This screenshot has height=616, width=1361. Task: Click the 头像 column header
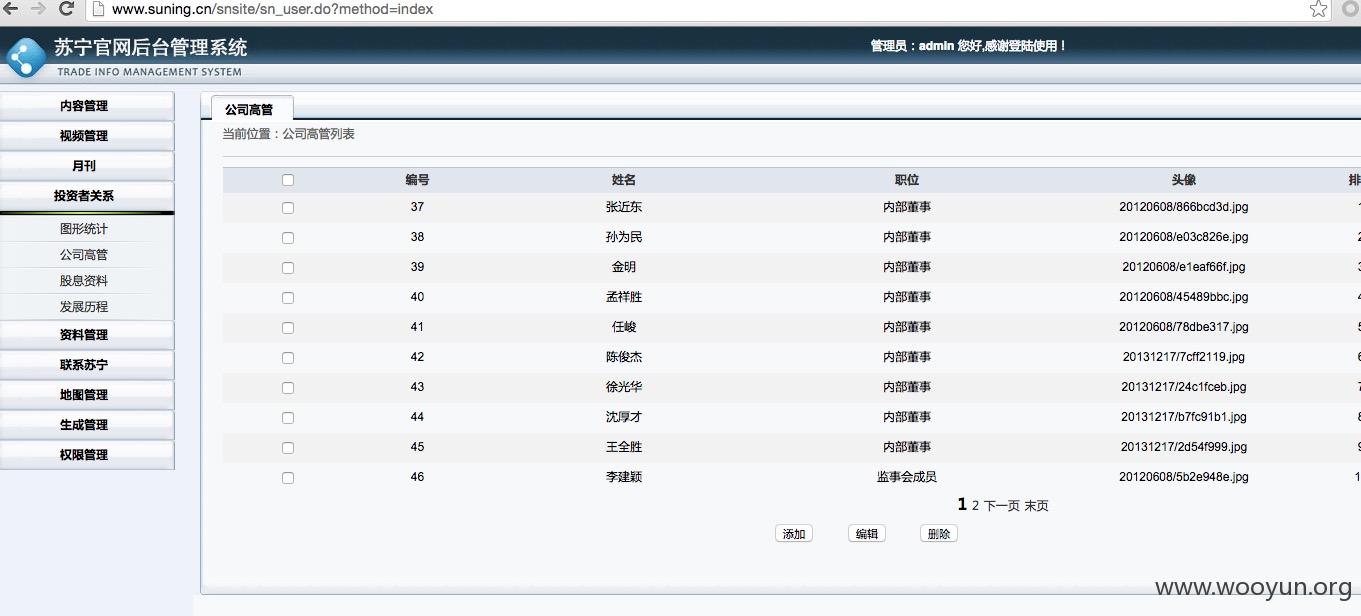(x=1184, y=180)
